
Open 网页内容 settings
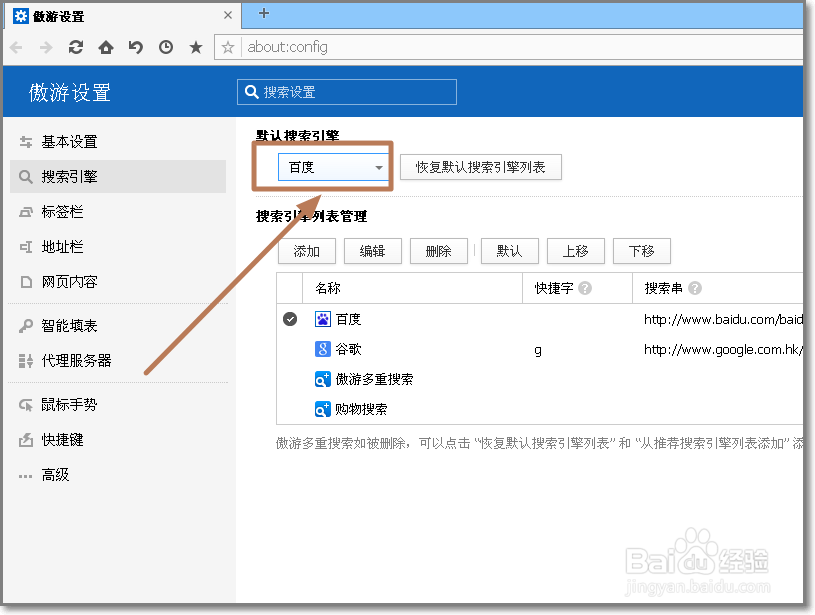click(x=118, y=282)
